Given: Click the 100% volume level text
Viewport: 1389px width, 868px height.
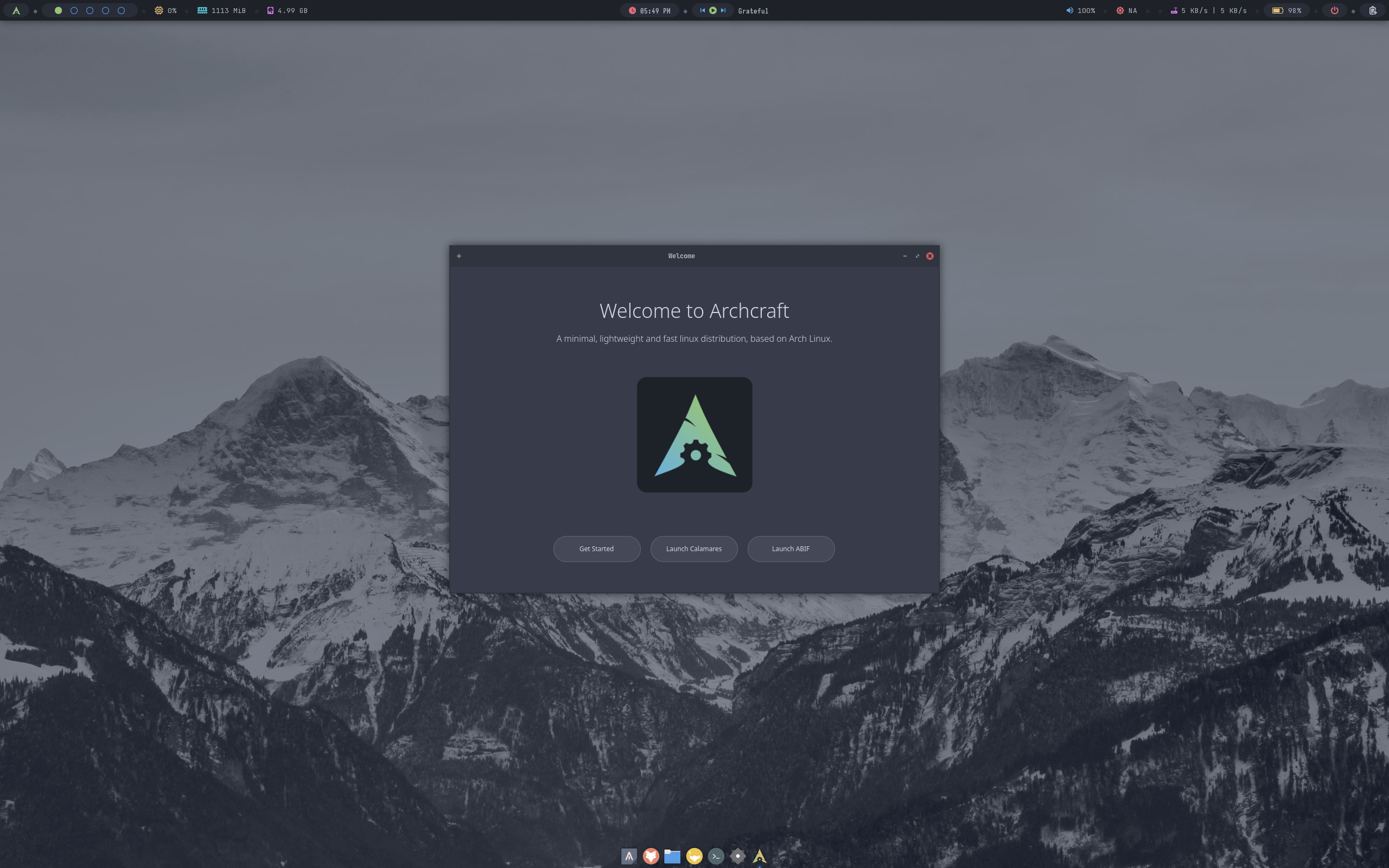Looking at the screenshot, I should point(1086,11).
